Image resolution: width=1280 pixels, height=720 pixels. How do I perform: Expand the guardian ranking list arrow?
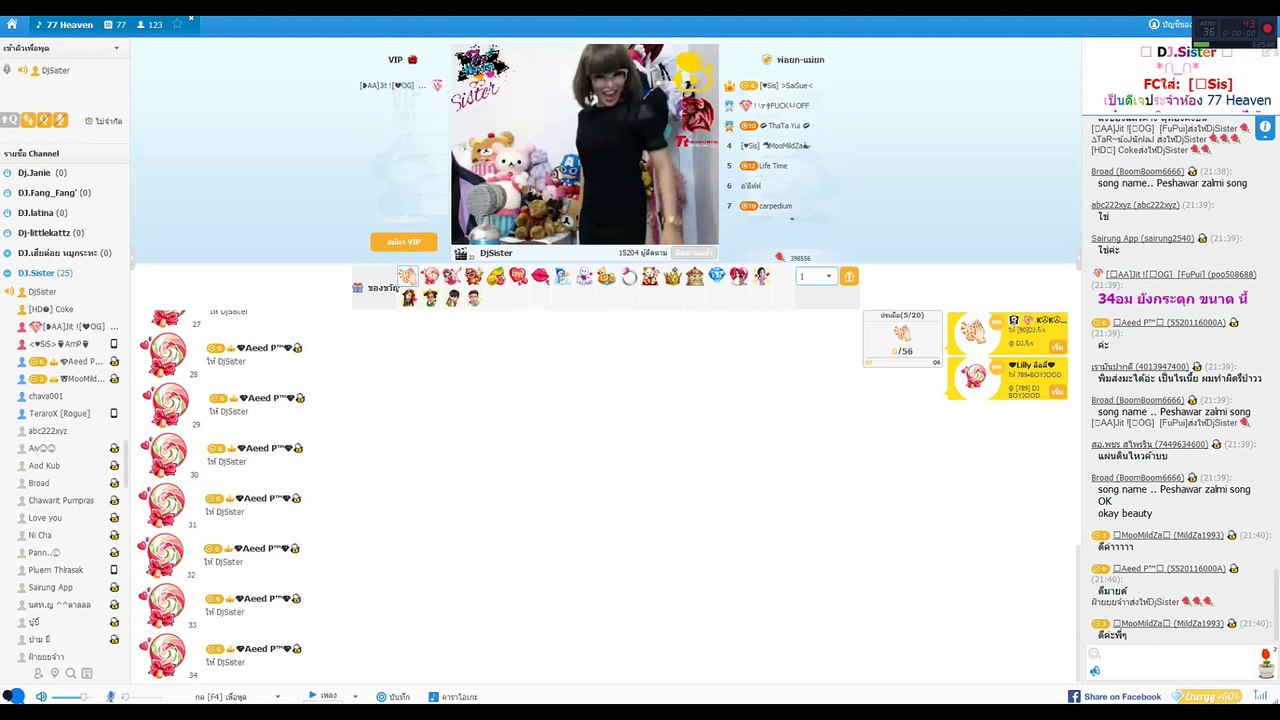[x=792, y=219]
